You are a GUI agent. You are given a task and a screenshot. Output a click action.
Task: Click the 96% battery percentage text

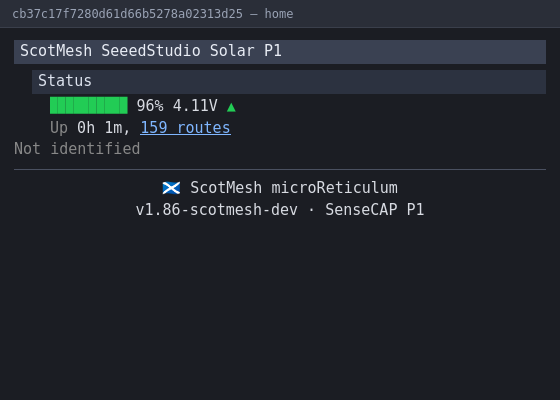(x=150, y=106)
